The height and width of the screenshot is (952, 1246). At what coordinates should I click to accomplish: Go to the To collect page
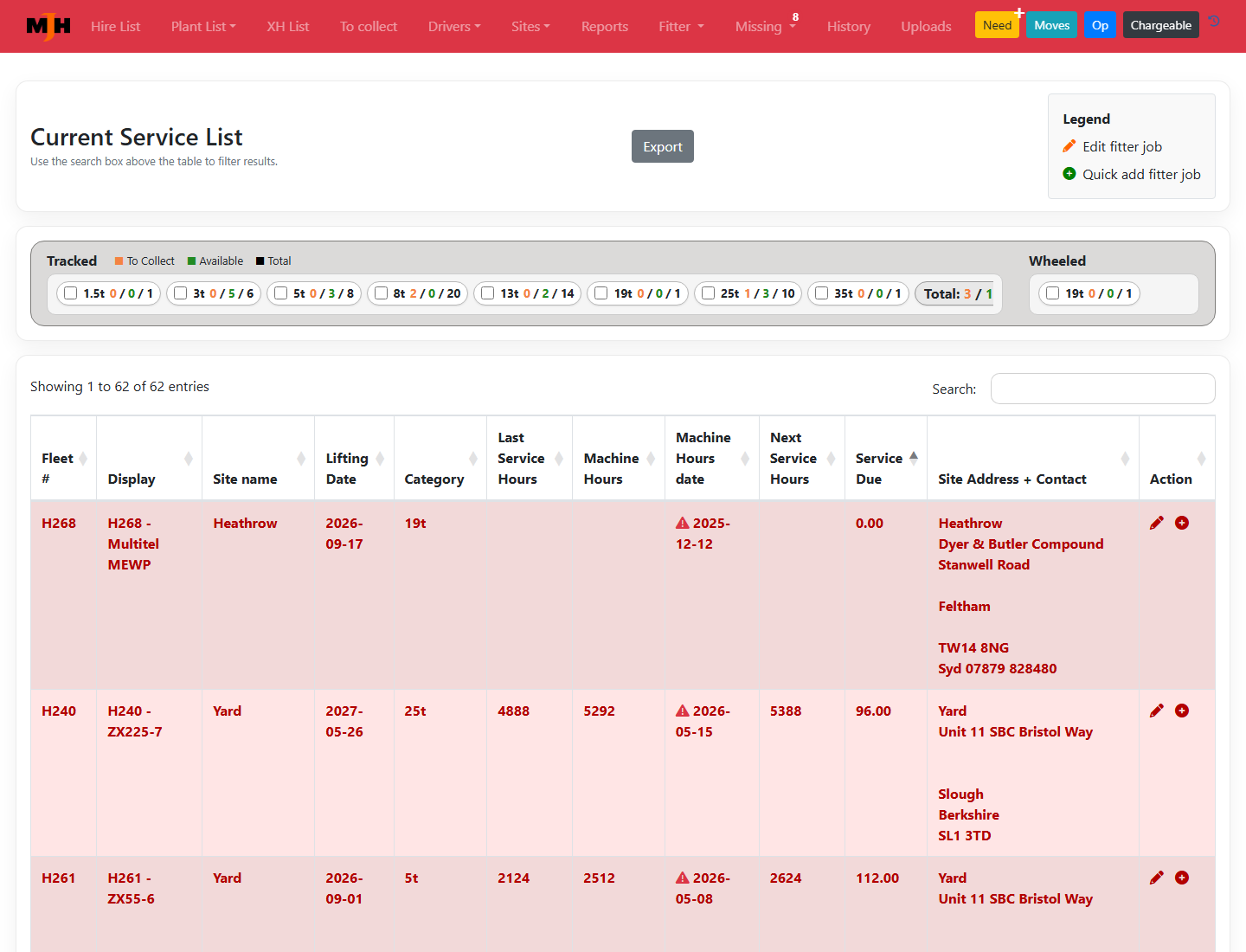click(369, 26)
